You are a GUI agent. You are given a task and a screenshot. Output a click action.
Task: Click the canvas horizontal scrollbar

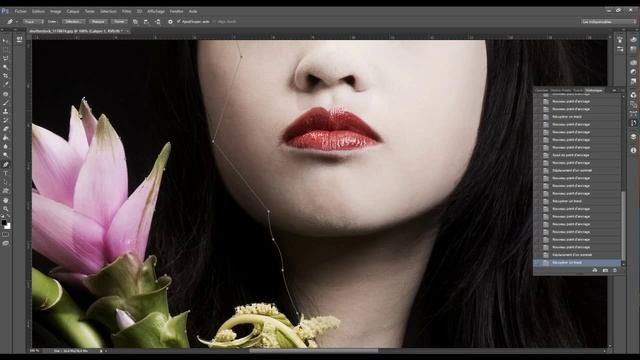[313, 351]
